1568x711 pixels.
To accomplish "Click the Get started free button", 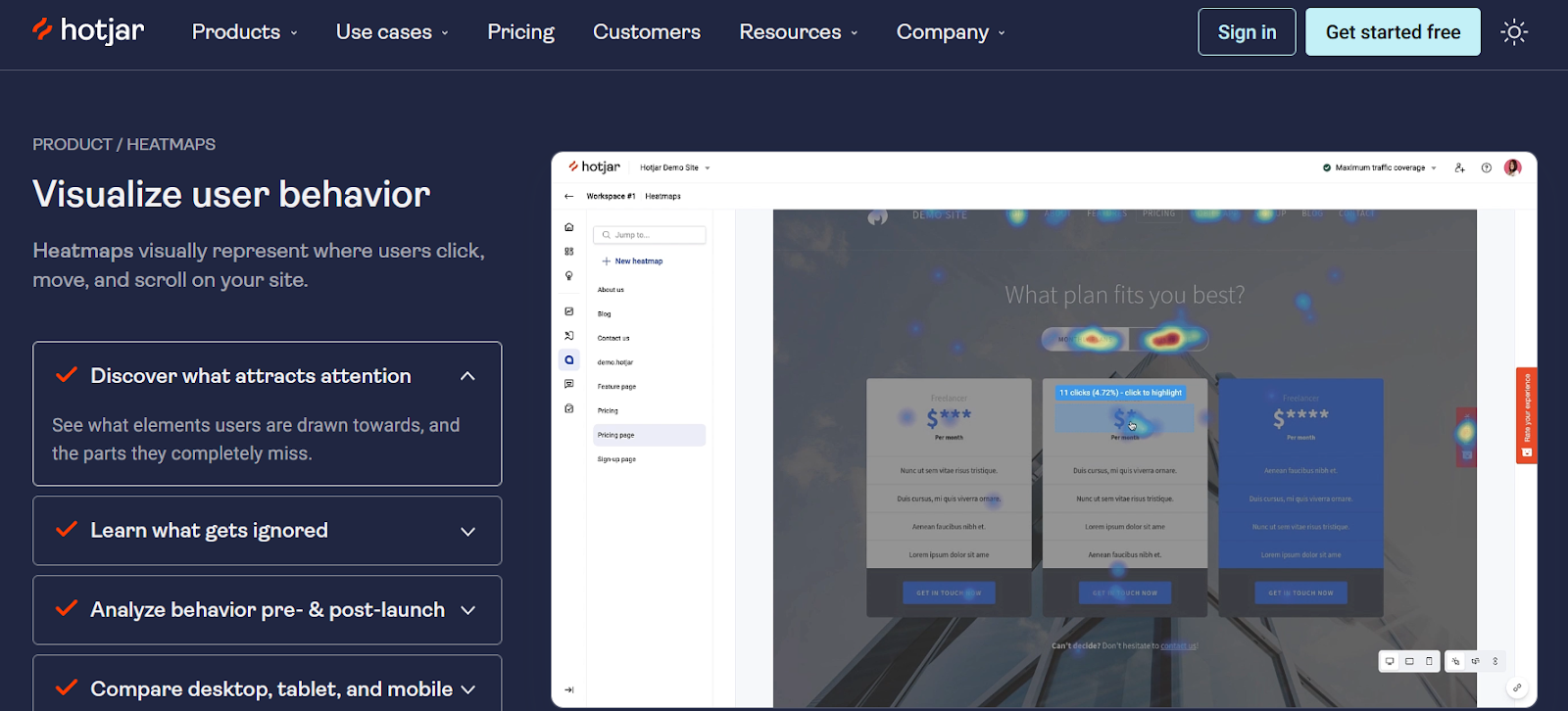I will pos(1393,32).
